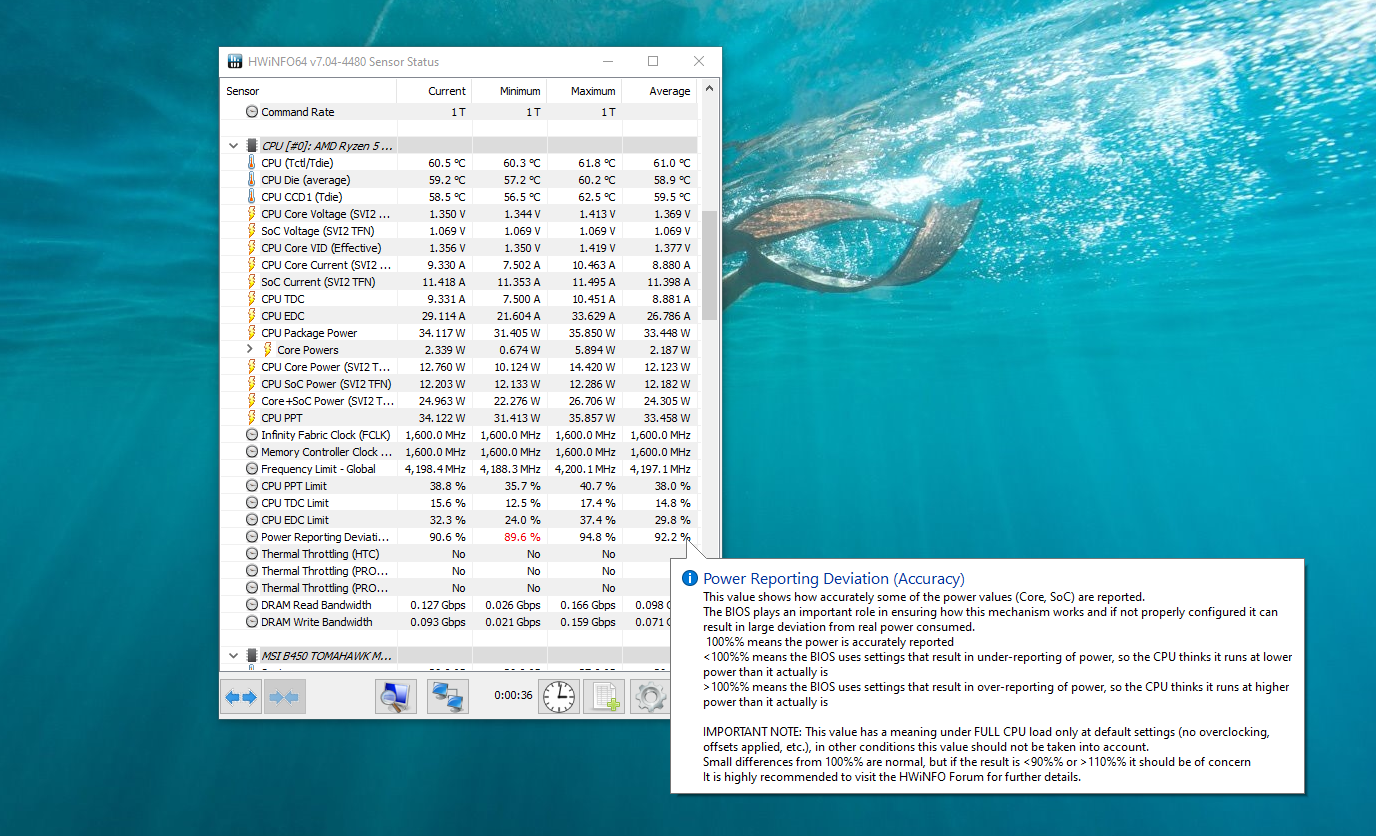The width and height of the screenshot is (1376, 836).
Task: Select the Memory Controller Clock row label
Action: click(326, 452)
